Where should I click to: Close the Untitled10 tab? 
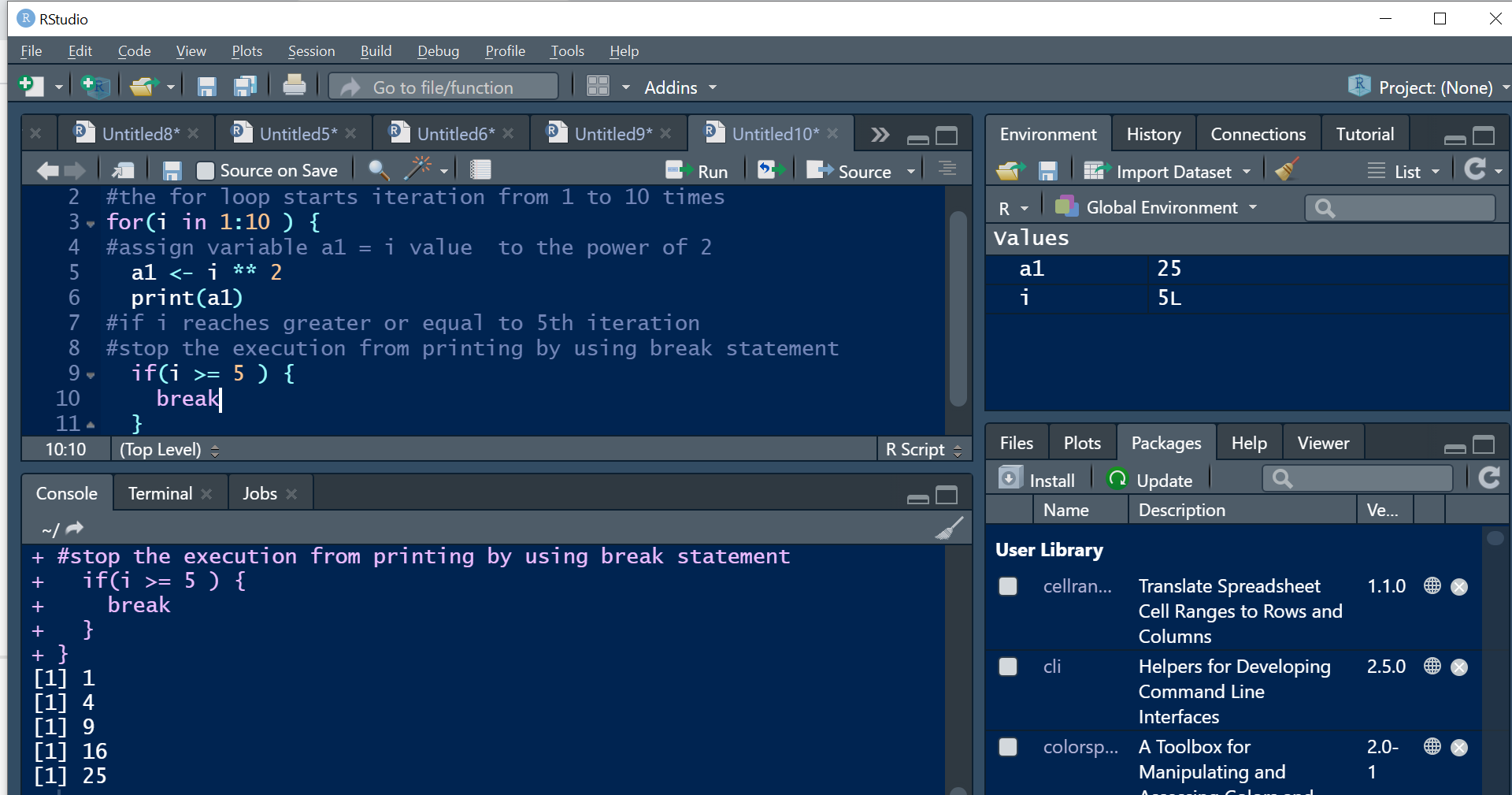832,133
